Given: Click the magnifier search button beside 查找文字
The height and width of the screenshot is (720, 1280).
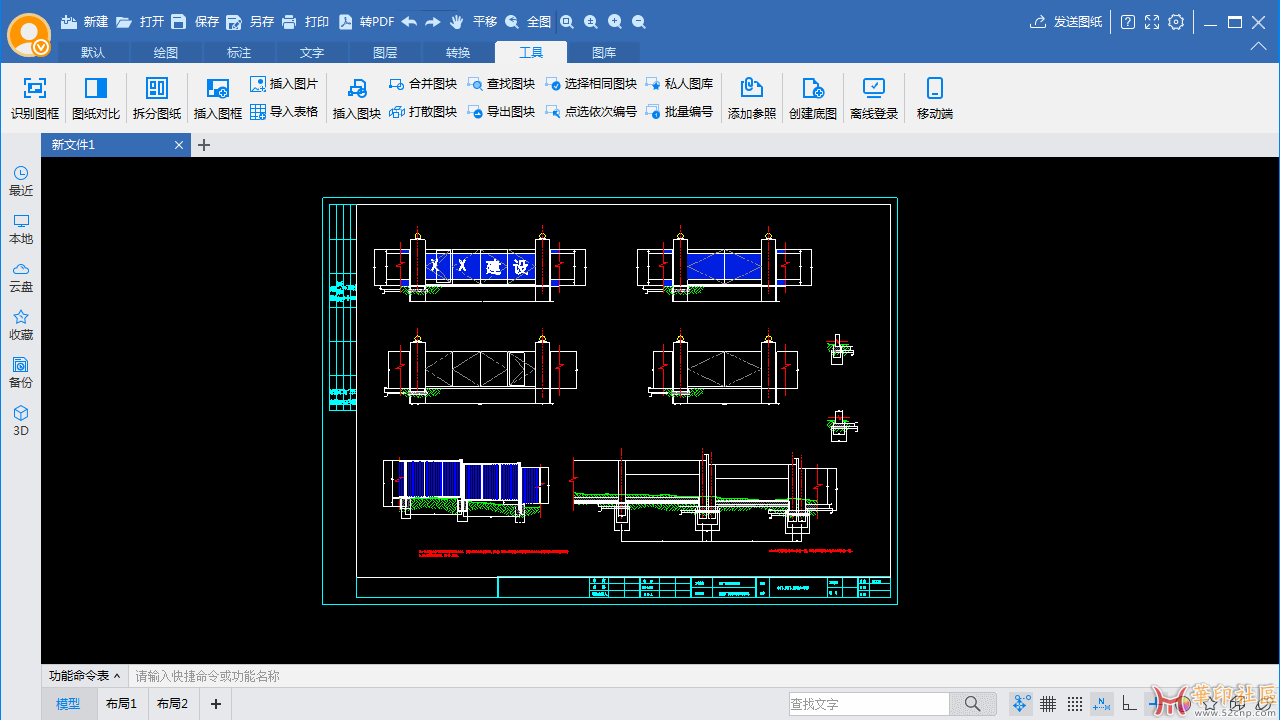Looking at the screenshot, I should [973, 704].
